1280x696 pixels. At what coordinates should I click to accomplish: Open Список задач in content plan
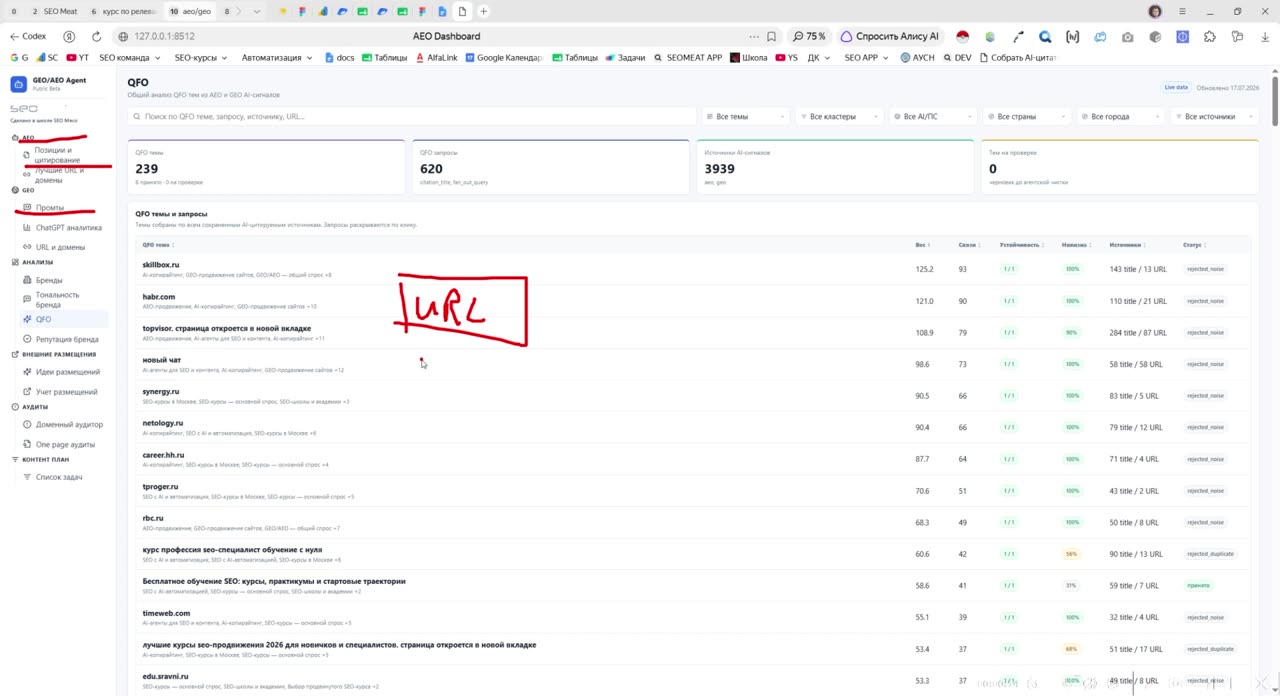(x=59, y=477)
